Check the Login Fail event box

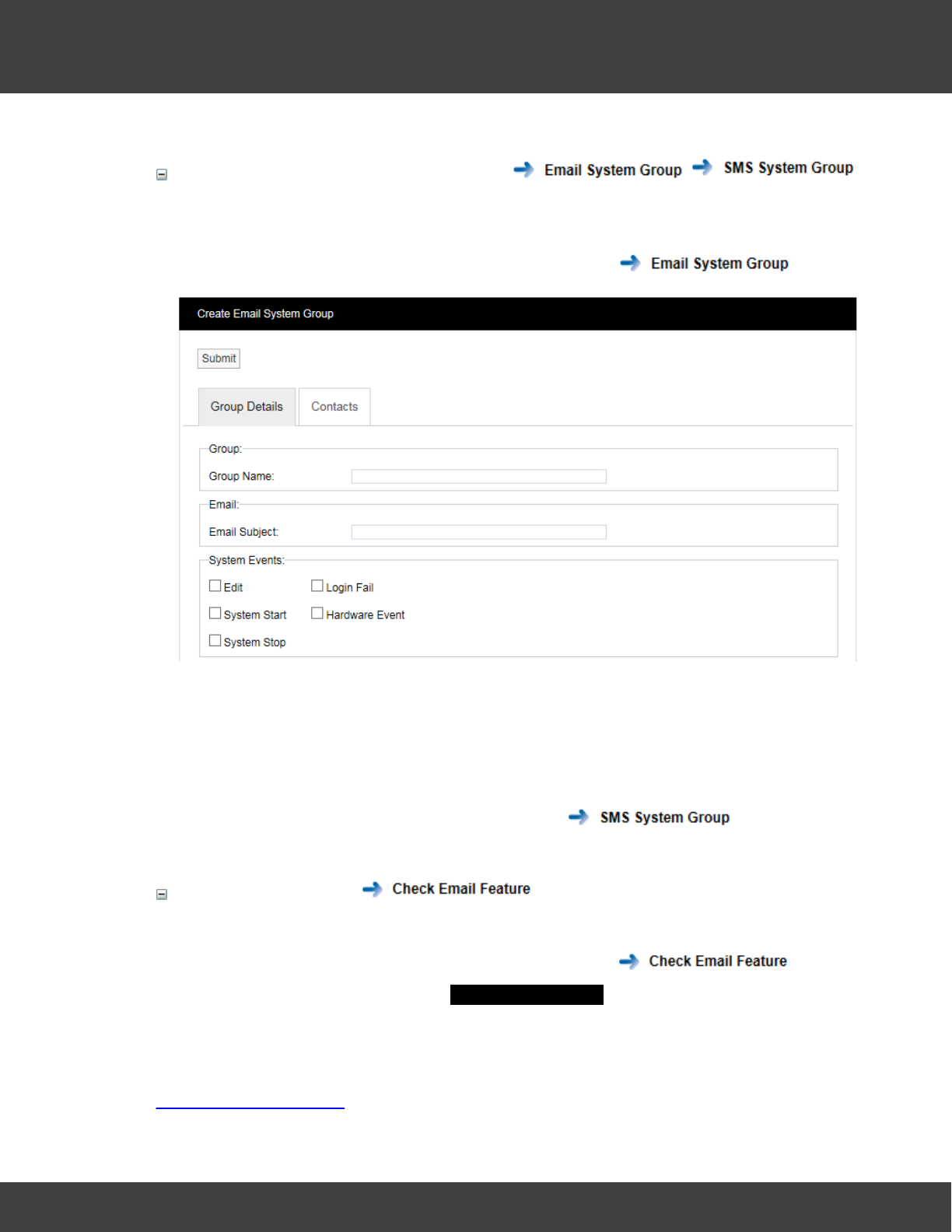click(317, 586)
